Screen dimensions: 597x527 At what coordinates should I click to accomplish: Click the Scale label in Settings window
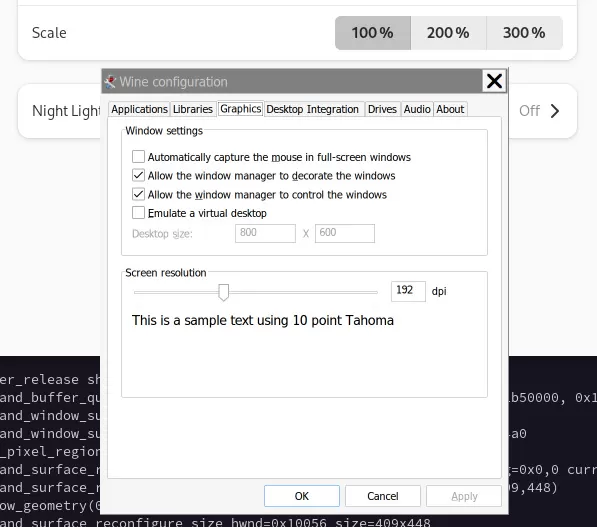[49, 33]
